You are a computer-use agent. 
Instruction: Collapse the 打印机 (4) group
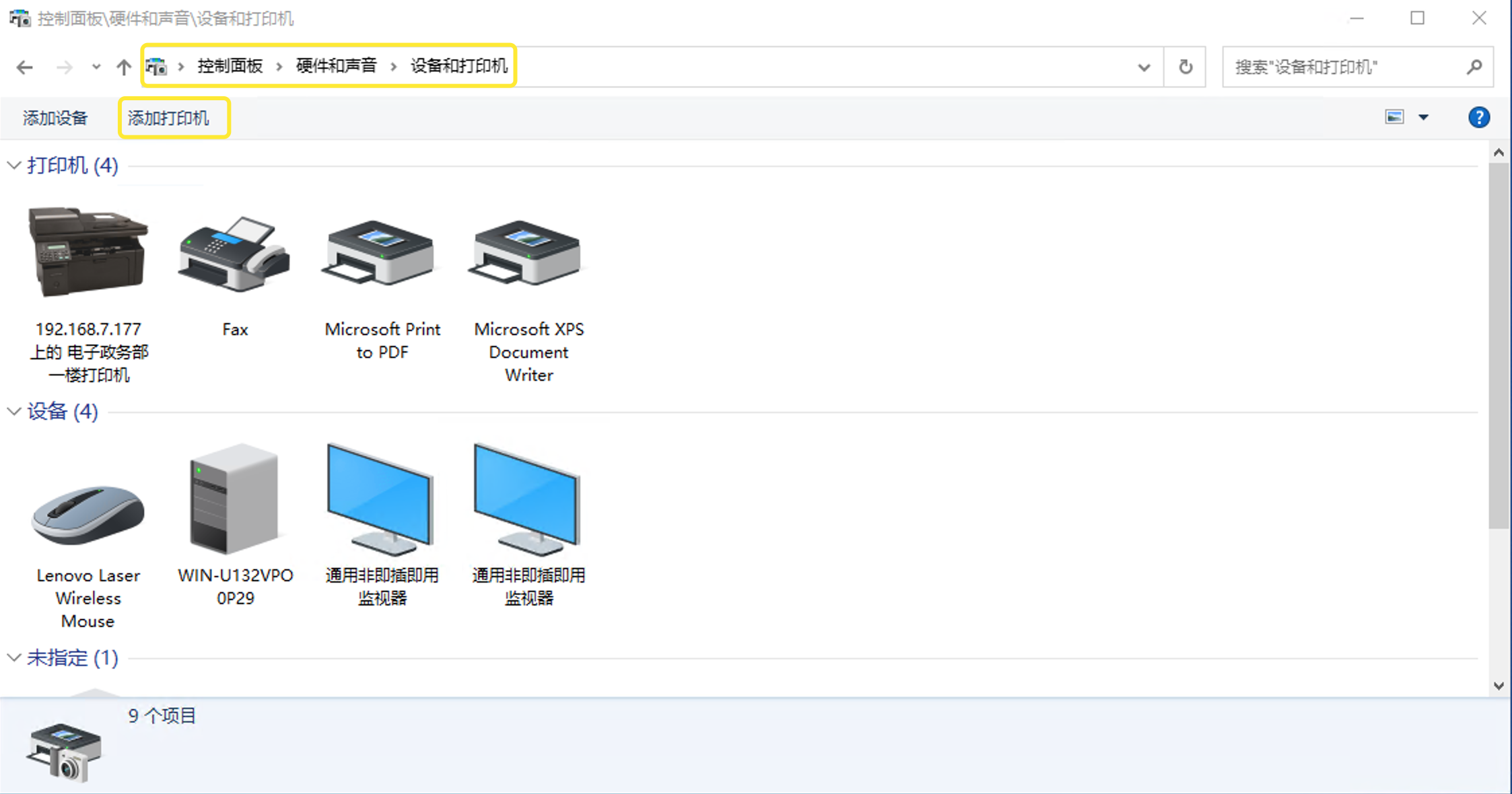click(14, 166)
